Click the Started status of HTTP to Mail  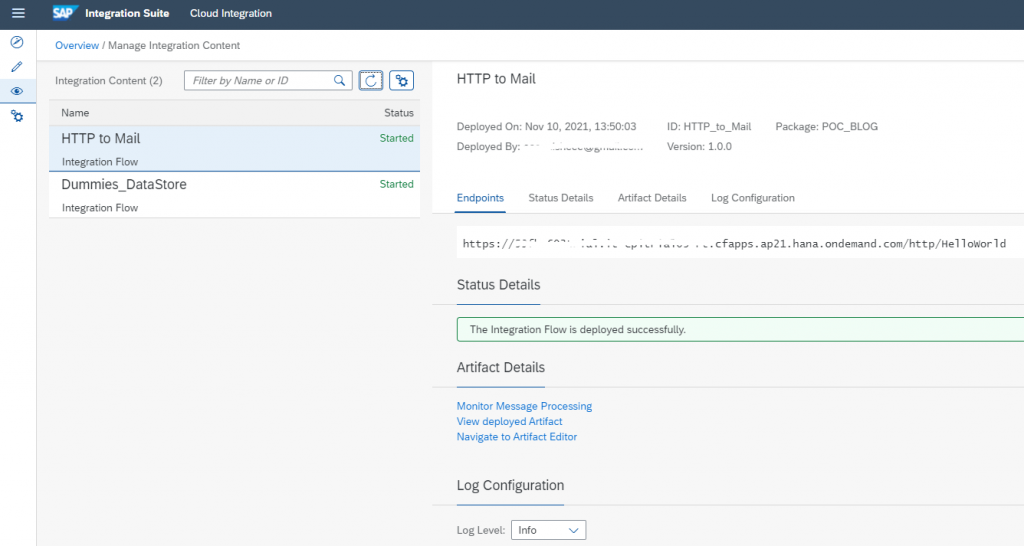point(396,138)
